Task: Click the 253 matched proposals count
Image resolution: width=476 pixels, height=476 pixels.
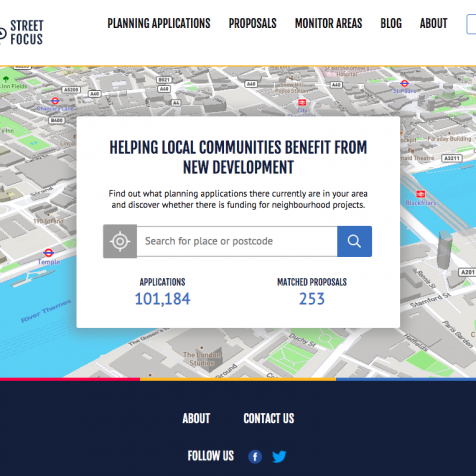Action: [x=312, y=299]
